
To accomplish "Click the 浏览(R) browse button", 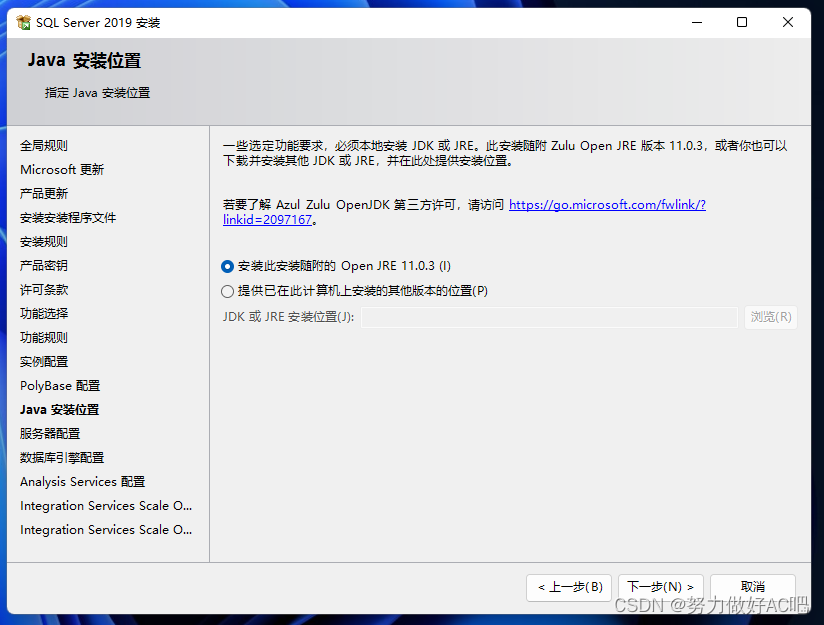I will (x=770, y=317).
